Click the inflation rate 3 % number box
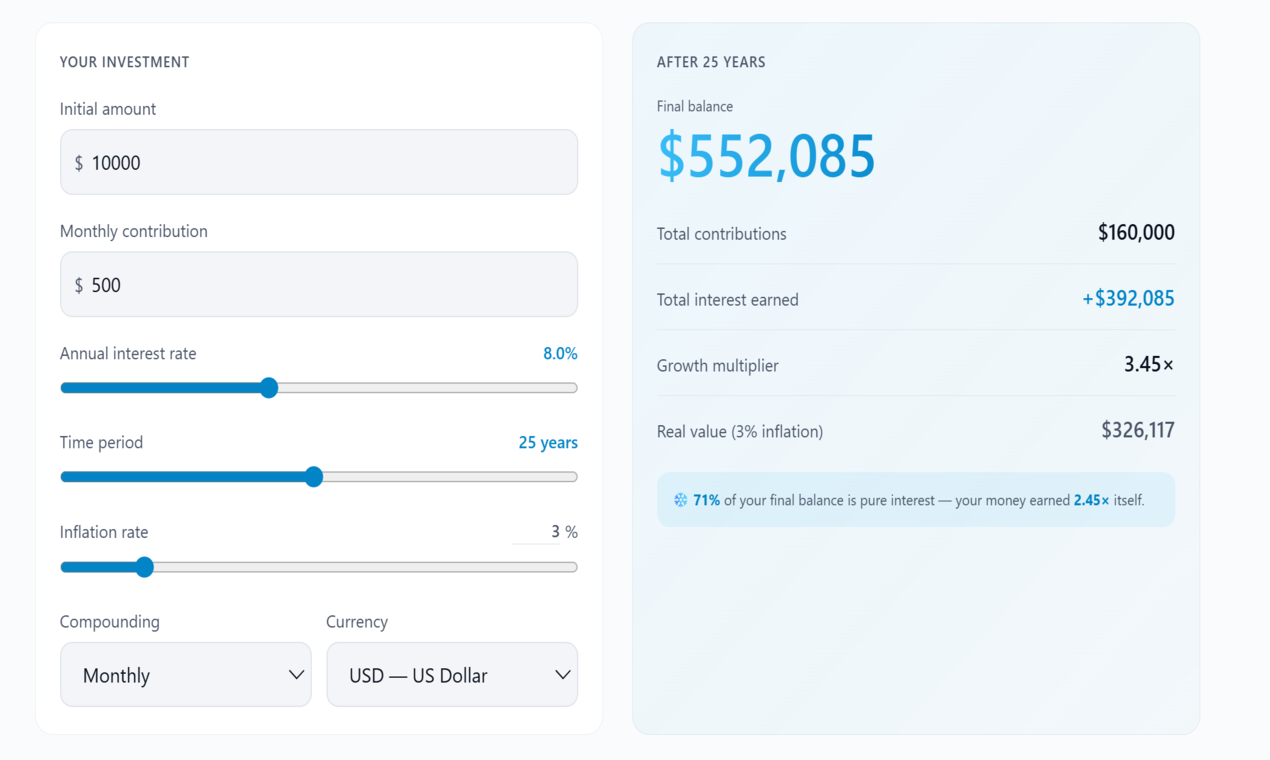This screenshot has height=760, width=1270. (x=545, y=532)
